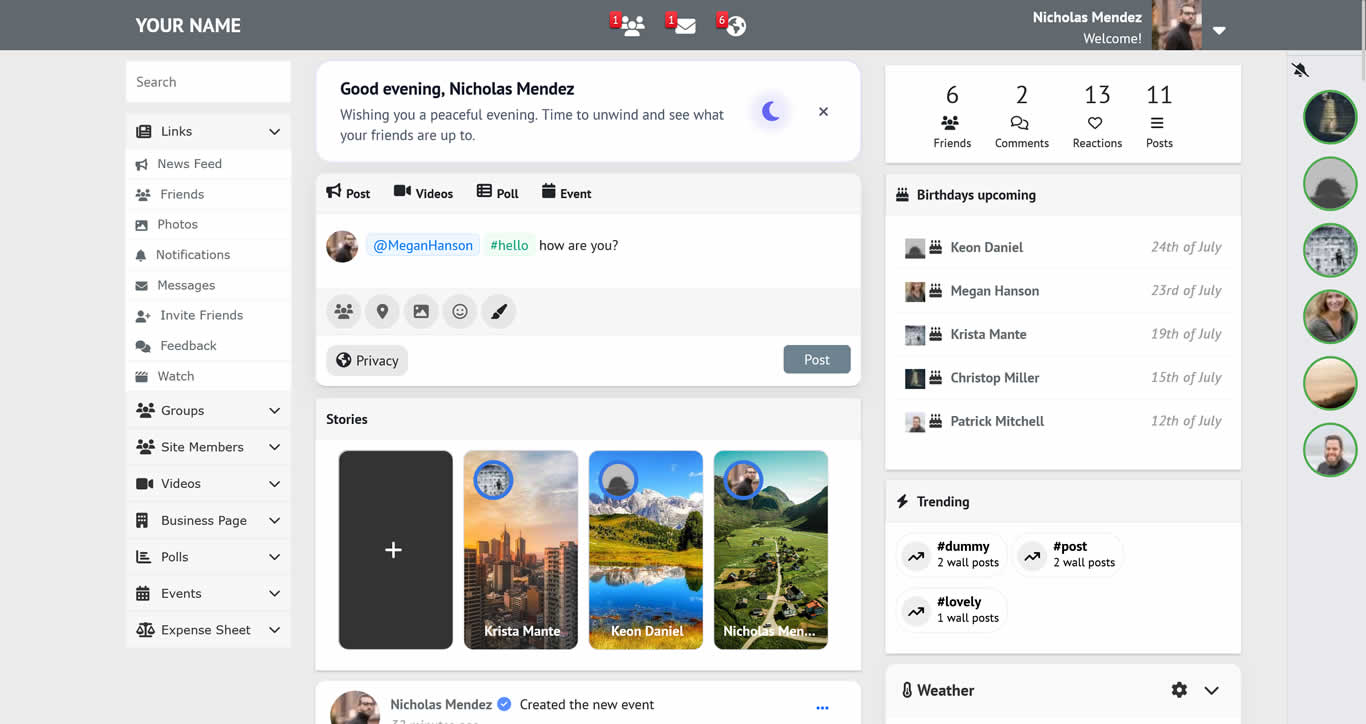
Task: Click the muted bell icon above the contacts list
Action: point(1300,70)
